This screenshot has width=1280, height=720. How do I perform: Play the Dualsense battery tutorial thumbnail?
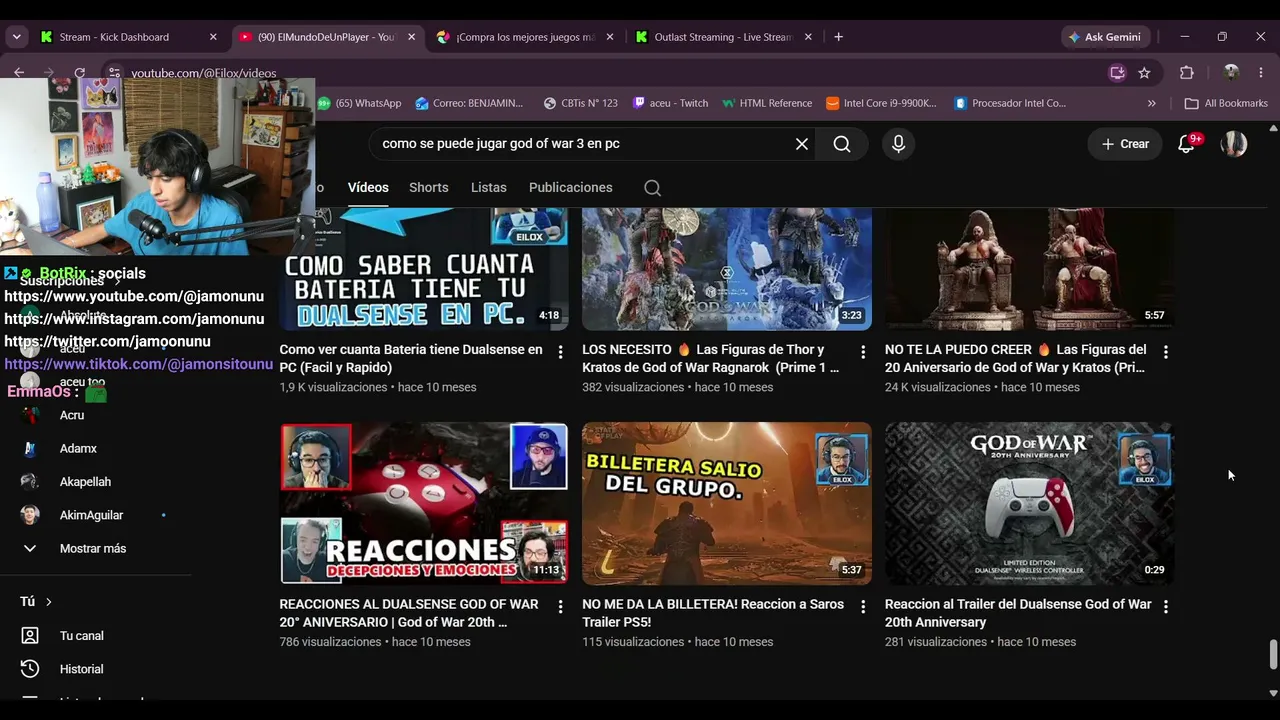coord(424,269)
